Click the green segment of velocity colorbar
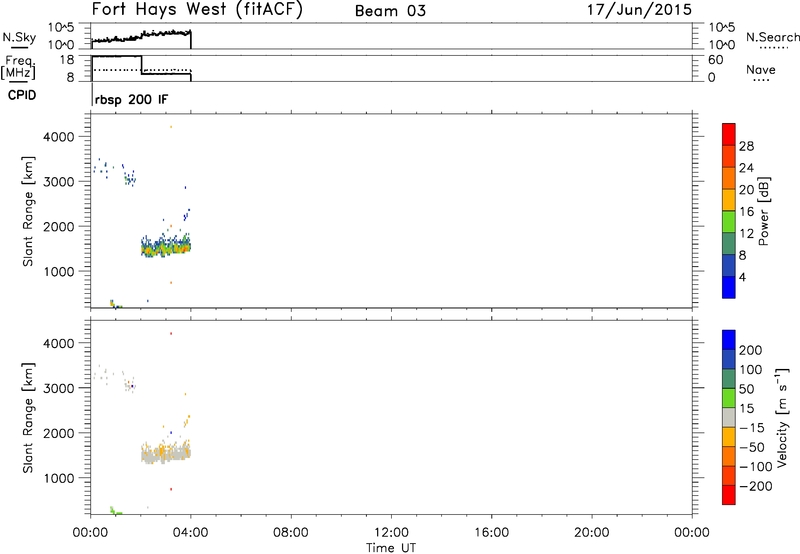Image resolution: width=800 pixels, height=554 pixels. click(729, 398)
